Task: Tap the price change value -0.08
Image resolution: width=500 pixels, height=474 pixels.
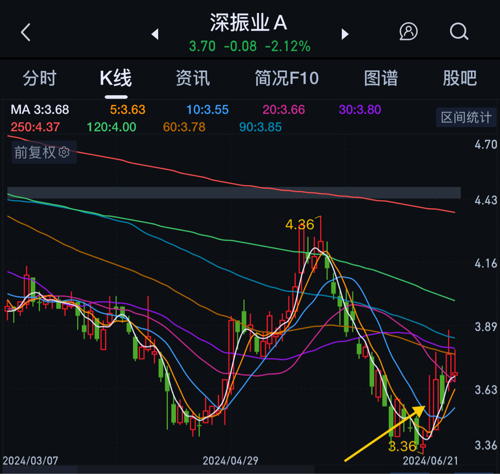Action: (240, 46)
